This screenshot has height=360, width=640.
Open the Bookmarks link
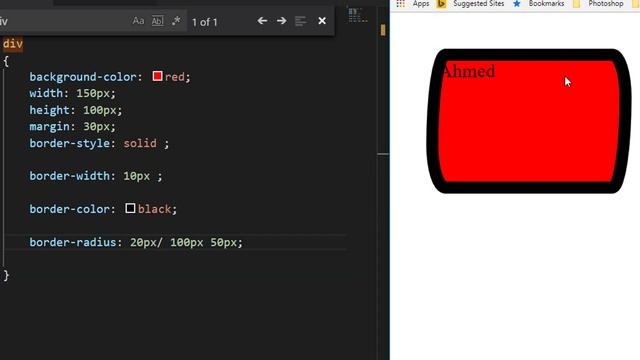546,4
